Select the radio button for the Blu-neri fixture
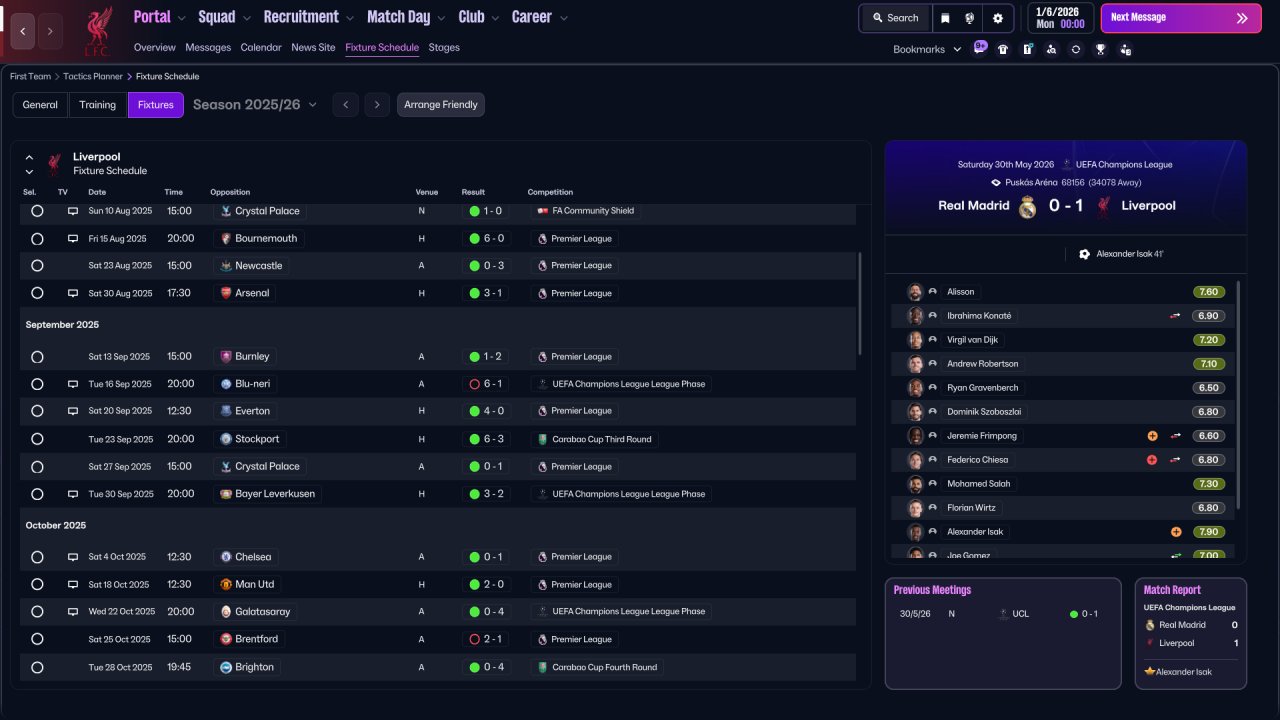The height and width of the screenshot is (720, 1280). pyautogui.click(x=37, y=384)
